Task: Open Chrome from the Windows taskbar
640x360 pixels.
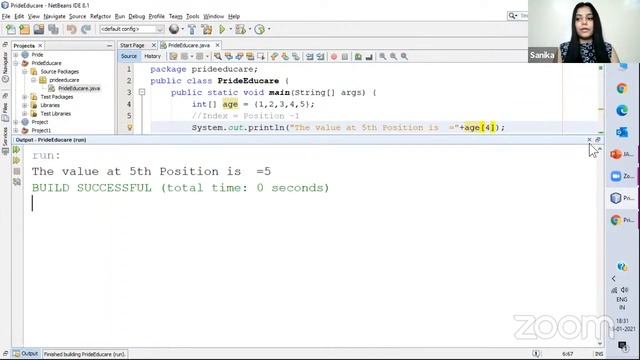Action: point(622,88)
